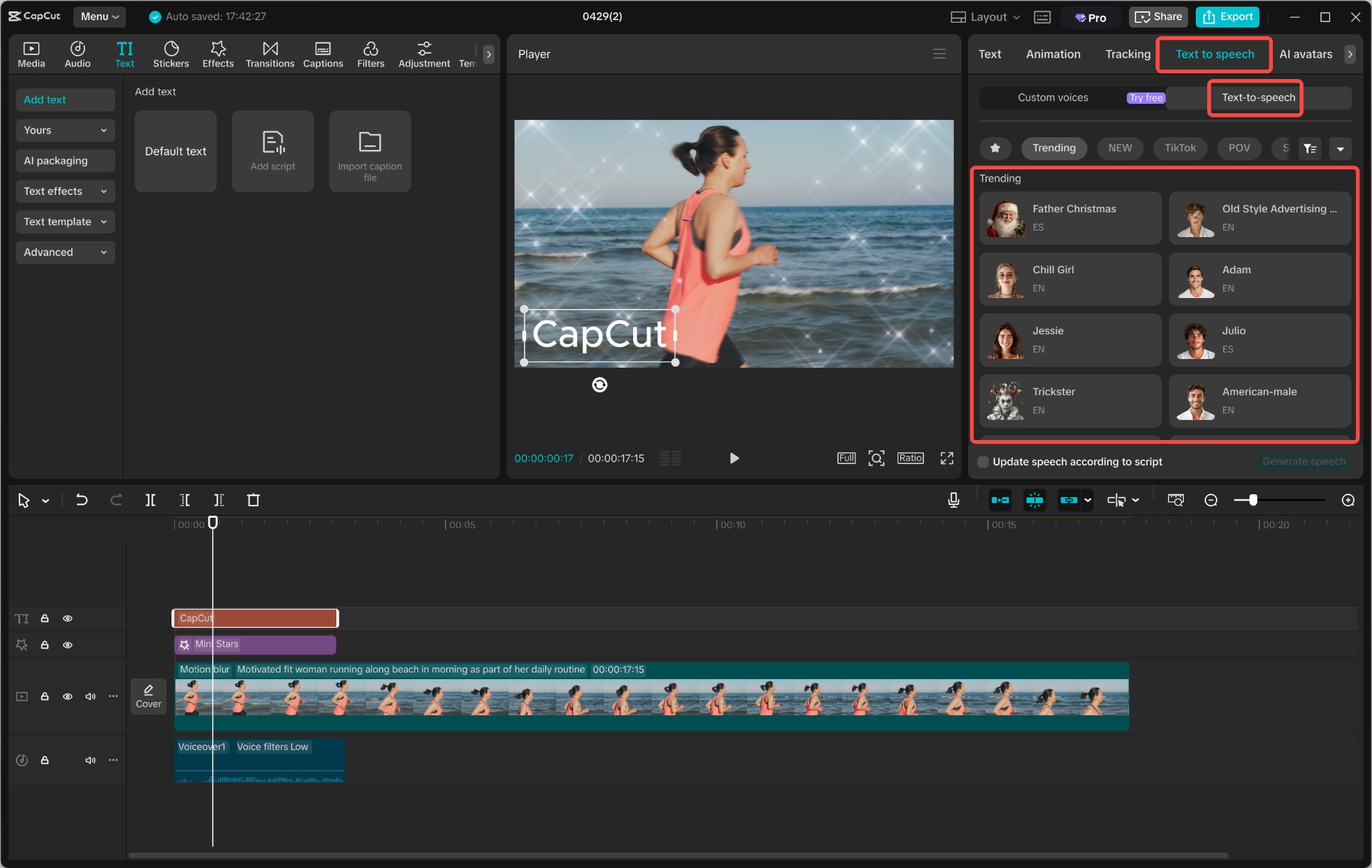Hide the effects track with eye icon
This screenshot has width=1372, height=868.
click(68, 645)
